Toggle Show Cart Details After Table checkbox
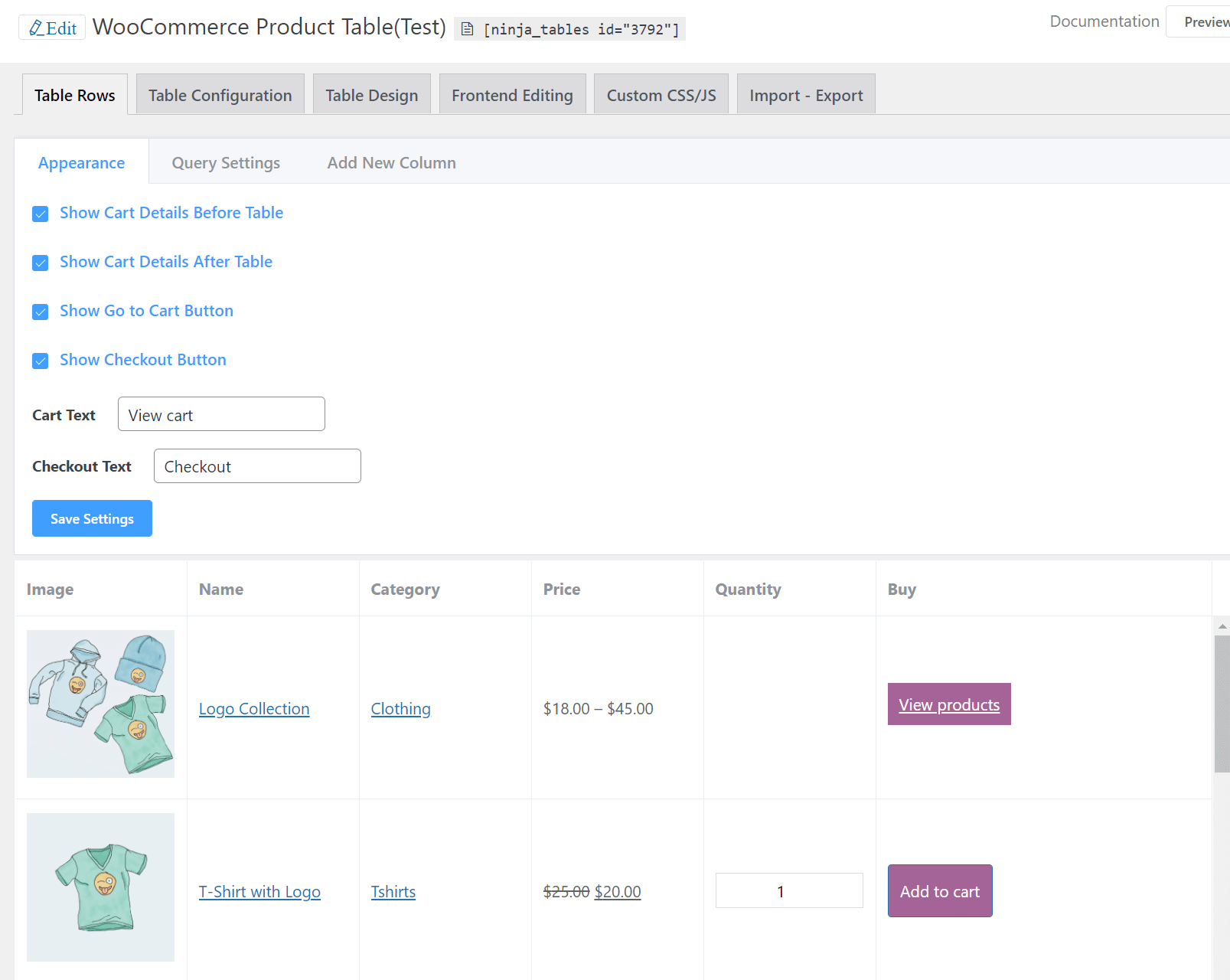The width and height of the screenshot is (1230, 980). (x=41, y=263)
